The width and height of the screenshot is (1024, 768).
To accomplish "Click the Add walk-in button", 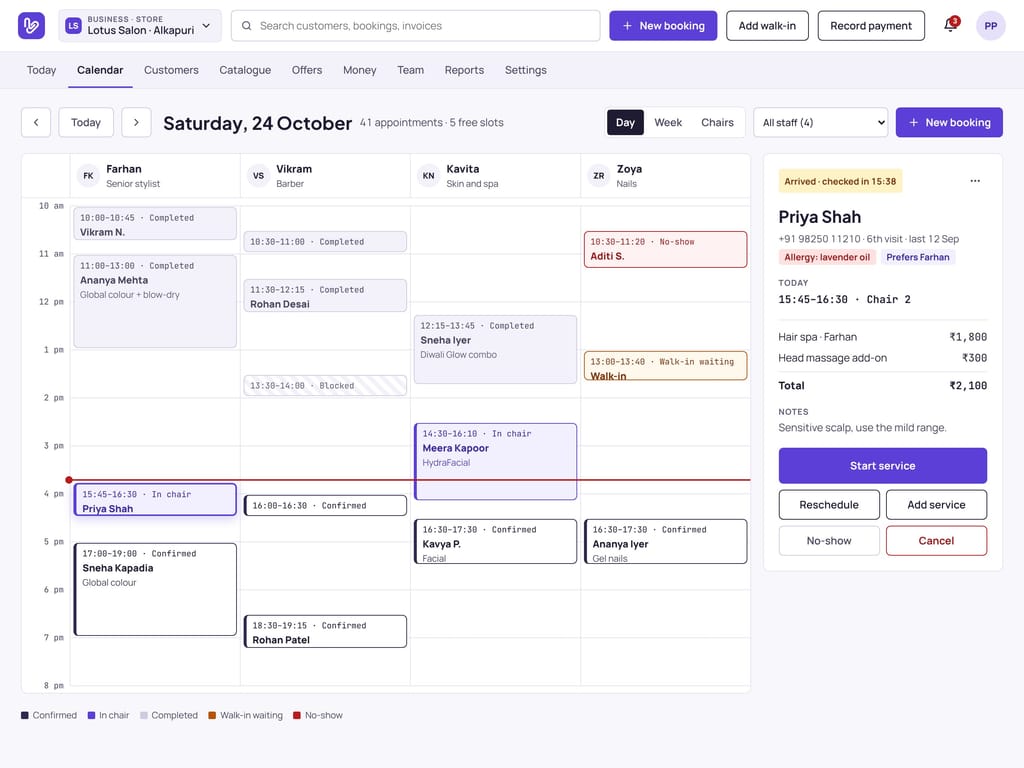I will (767, 25).
